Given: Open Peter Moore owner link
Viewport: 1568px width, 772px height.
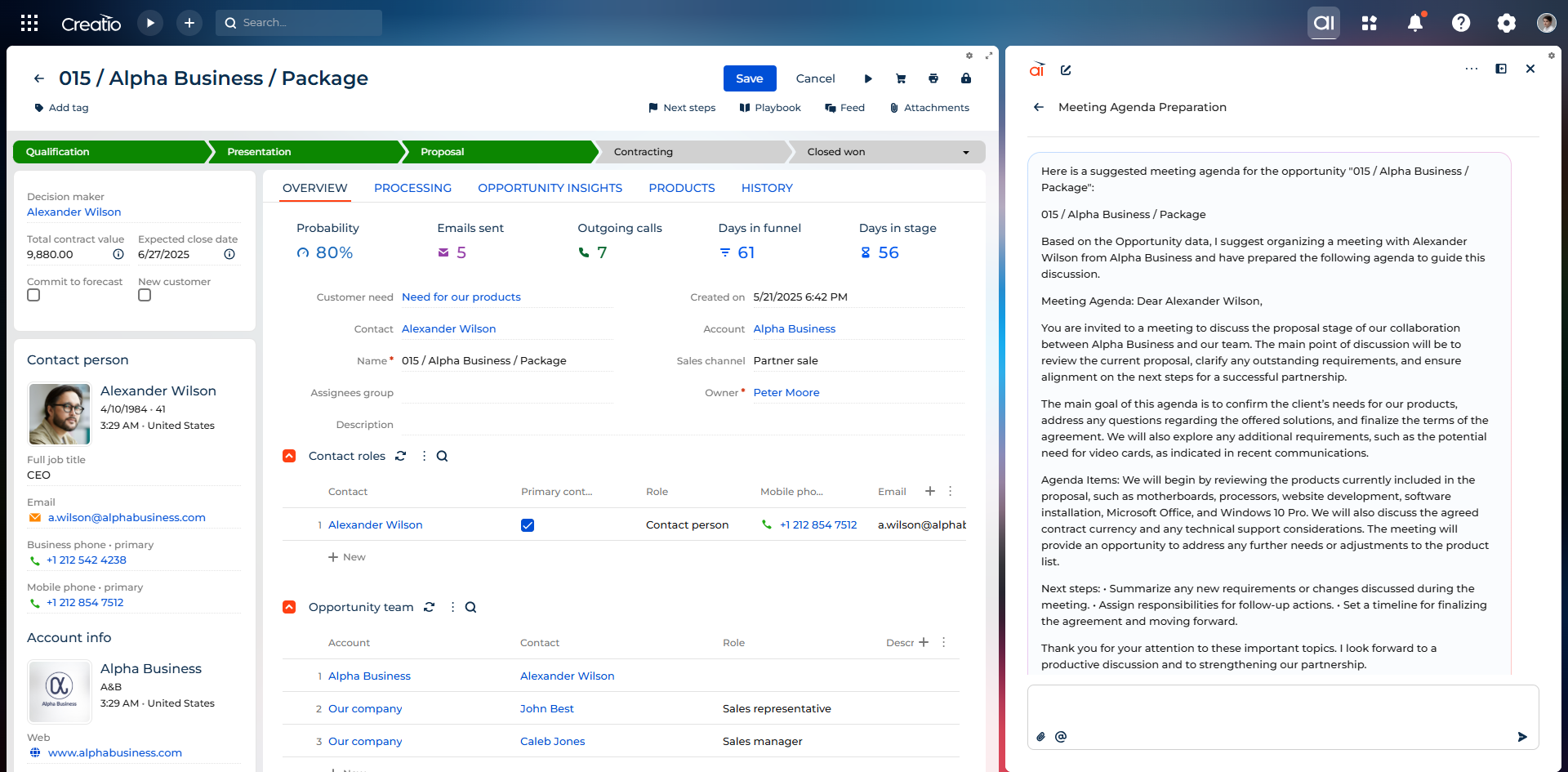Looking at the screenshot, I should pyautogui.click(x=786, y=393).
